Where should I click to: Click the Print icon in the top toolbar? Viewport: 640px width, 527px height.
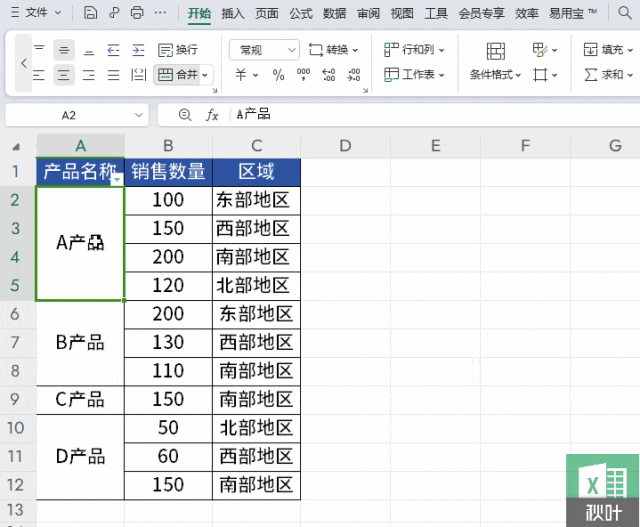(x=137, y=13)
